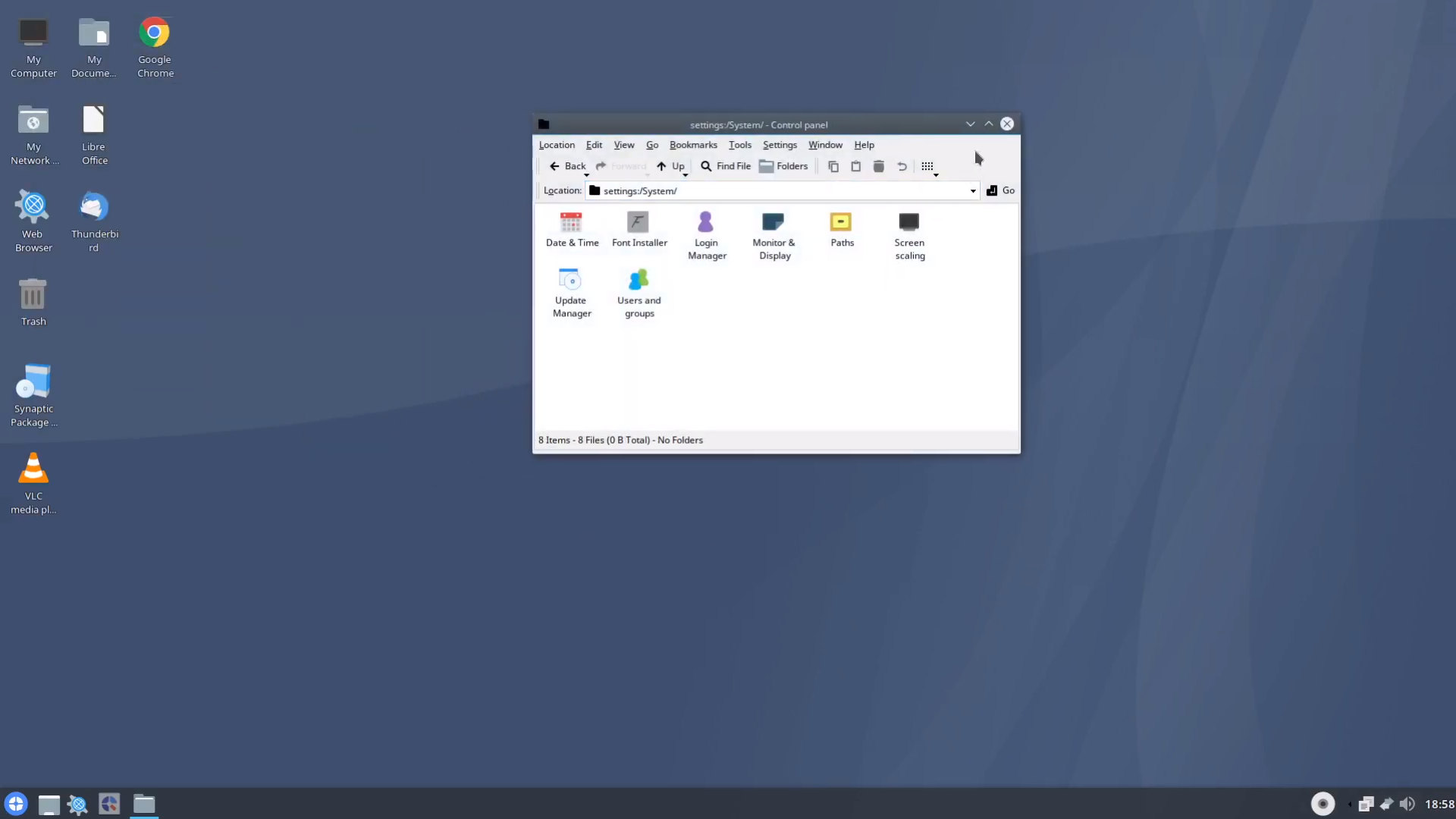Open the Bookmarks menu
Viewport: 1456px width, 819px height.
692,145
